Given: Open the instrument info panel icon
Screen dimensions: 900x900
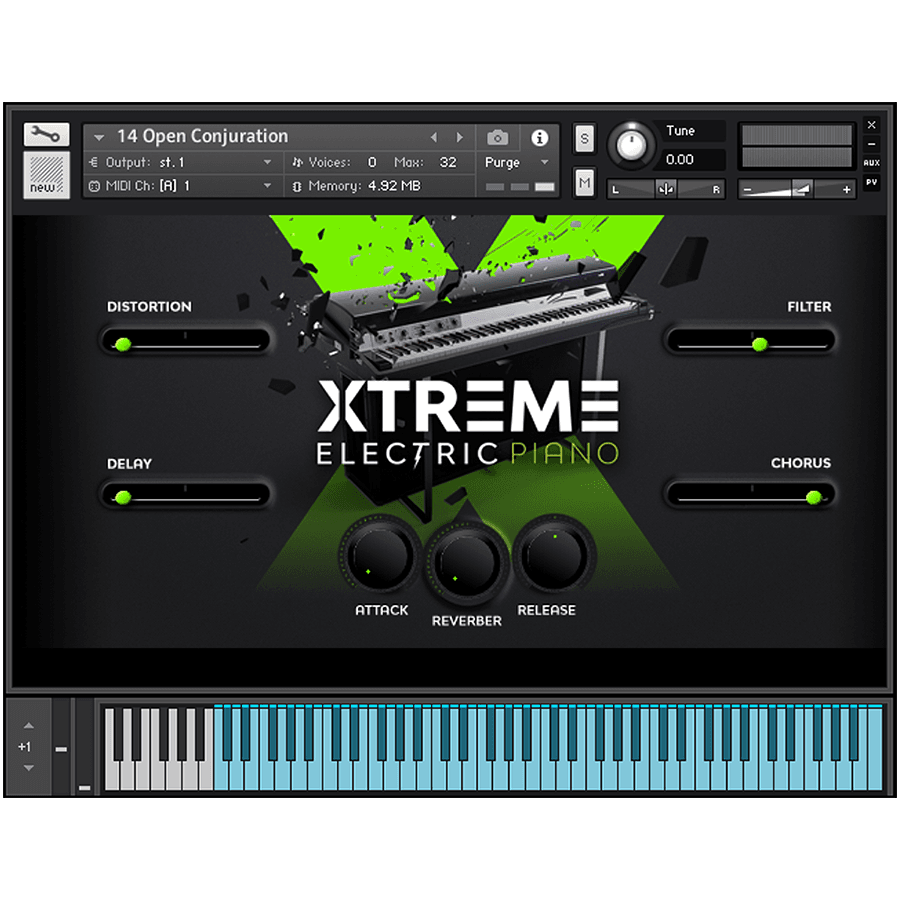Looking at the screenshot, I should [x=541, y=137].
